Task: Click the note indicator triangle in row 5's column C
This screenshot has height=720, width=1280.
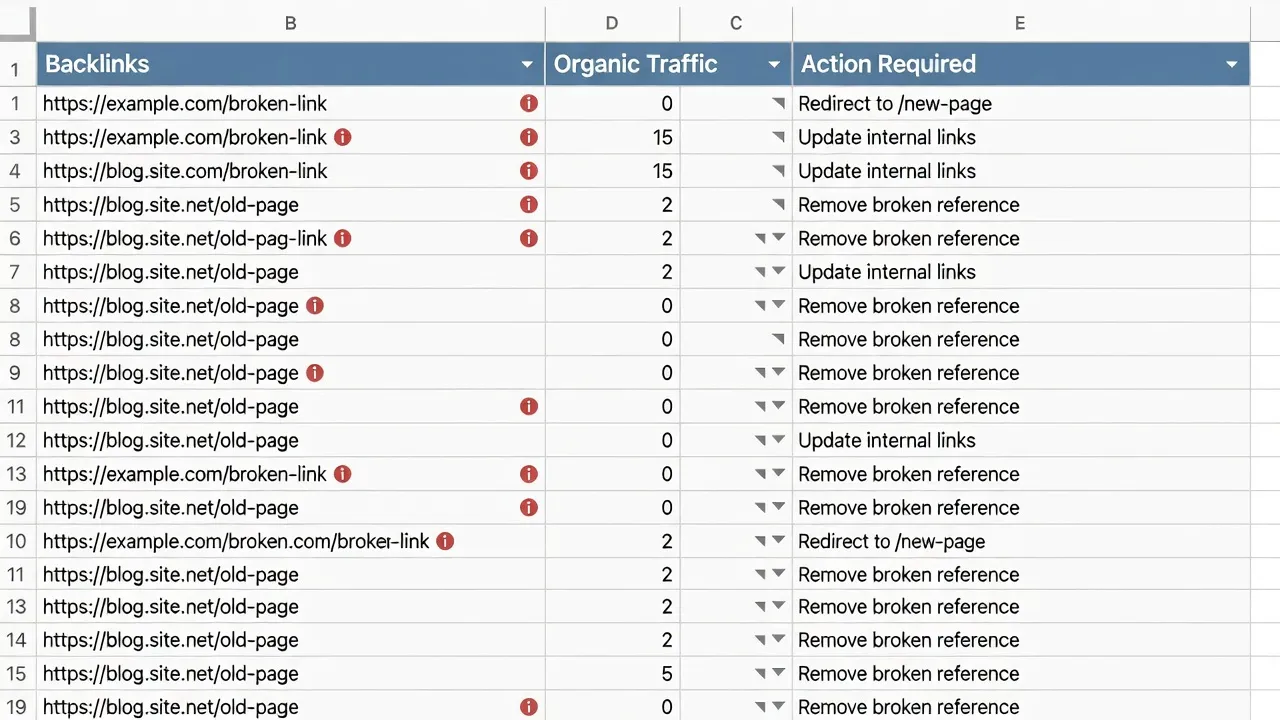Action: coord(779,205)
